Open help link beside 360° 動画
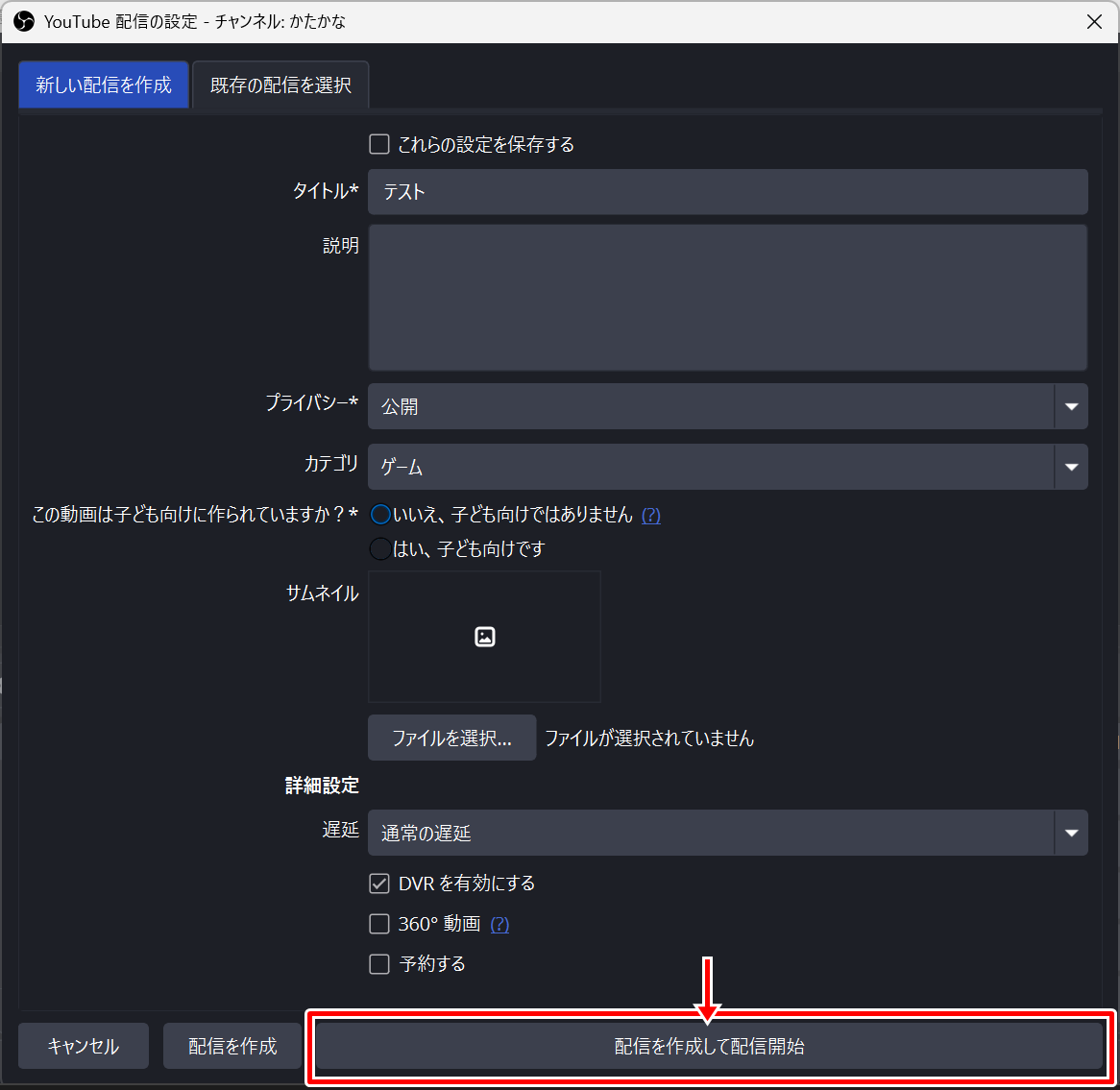 [499, 925]
